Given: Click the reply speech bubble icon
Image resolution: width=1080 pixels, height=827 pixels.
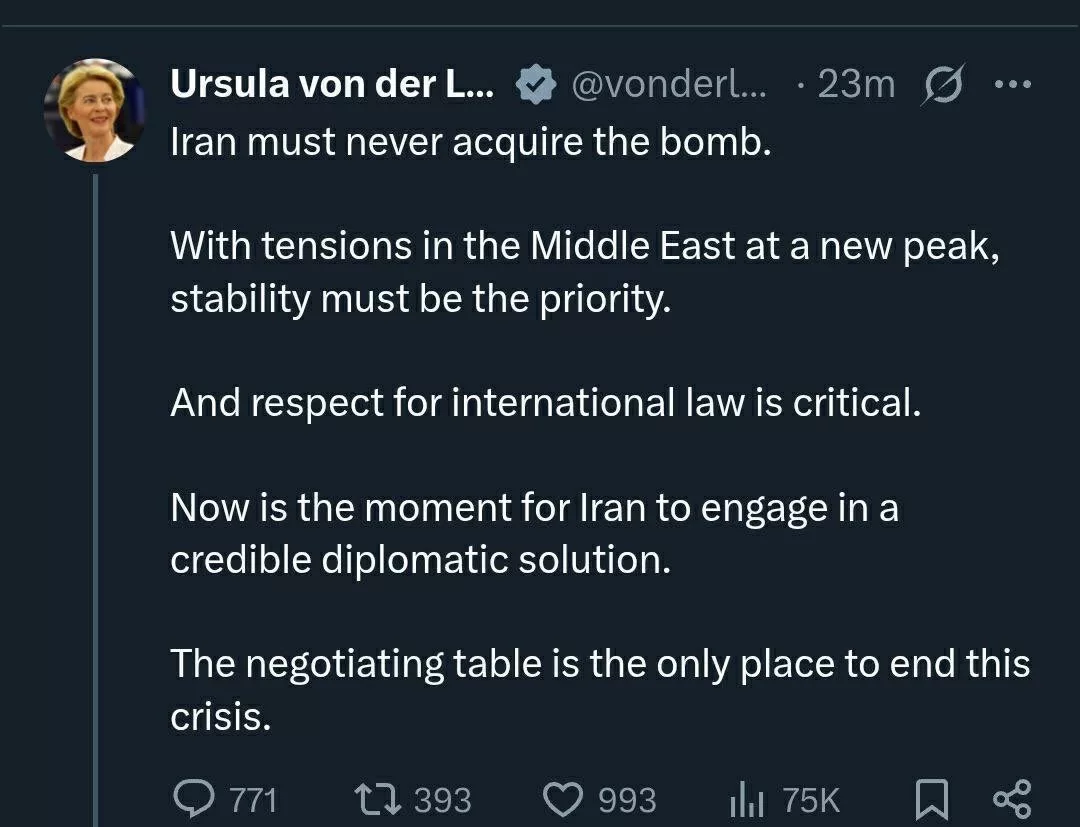Looking at the screenshot, I should [190, 799].
